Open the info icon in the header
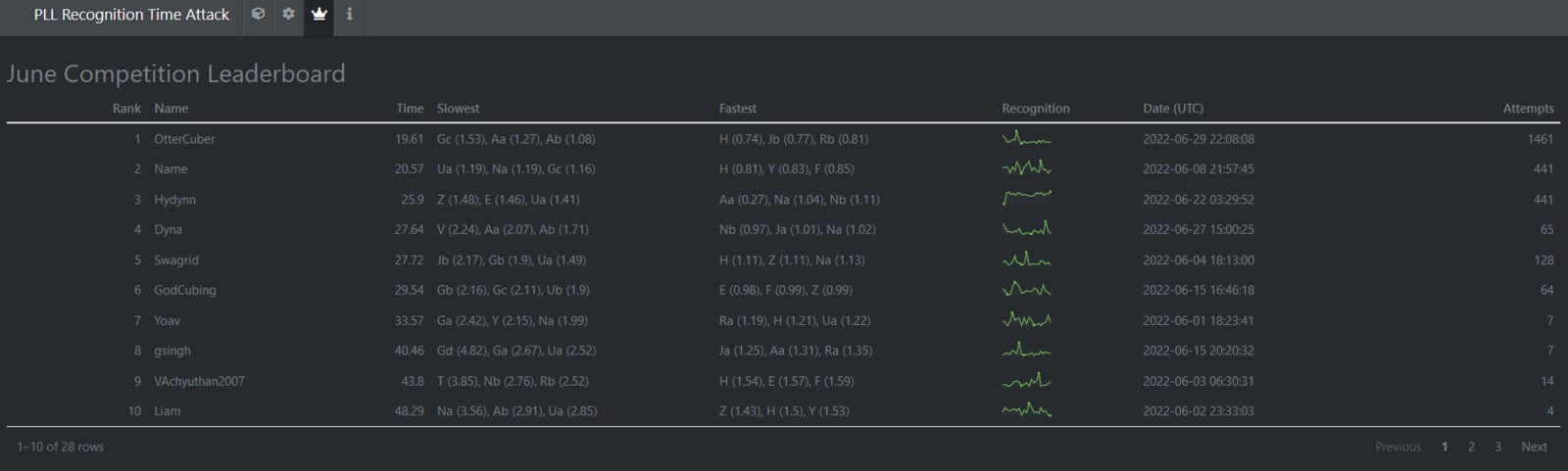1568x471 pixels. pyautogui.click(x=349, y=15)
